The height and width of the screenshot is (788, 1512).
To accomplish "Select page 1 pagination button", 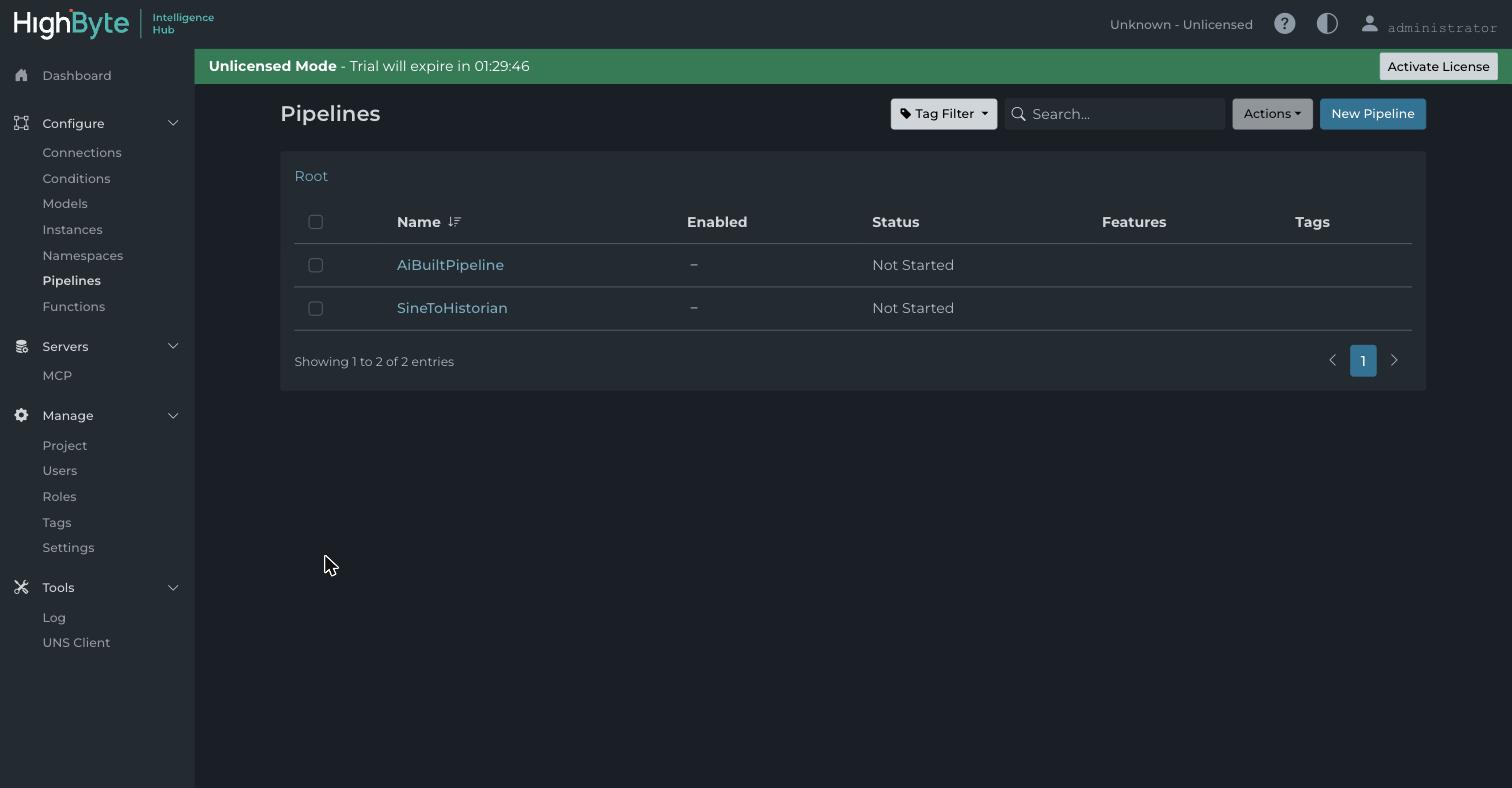I will 1363,361.
